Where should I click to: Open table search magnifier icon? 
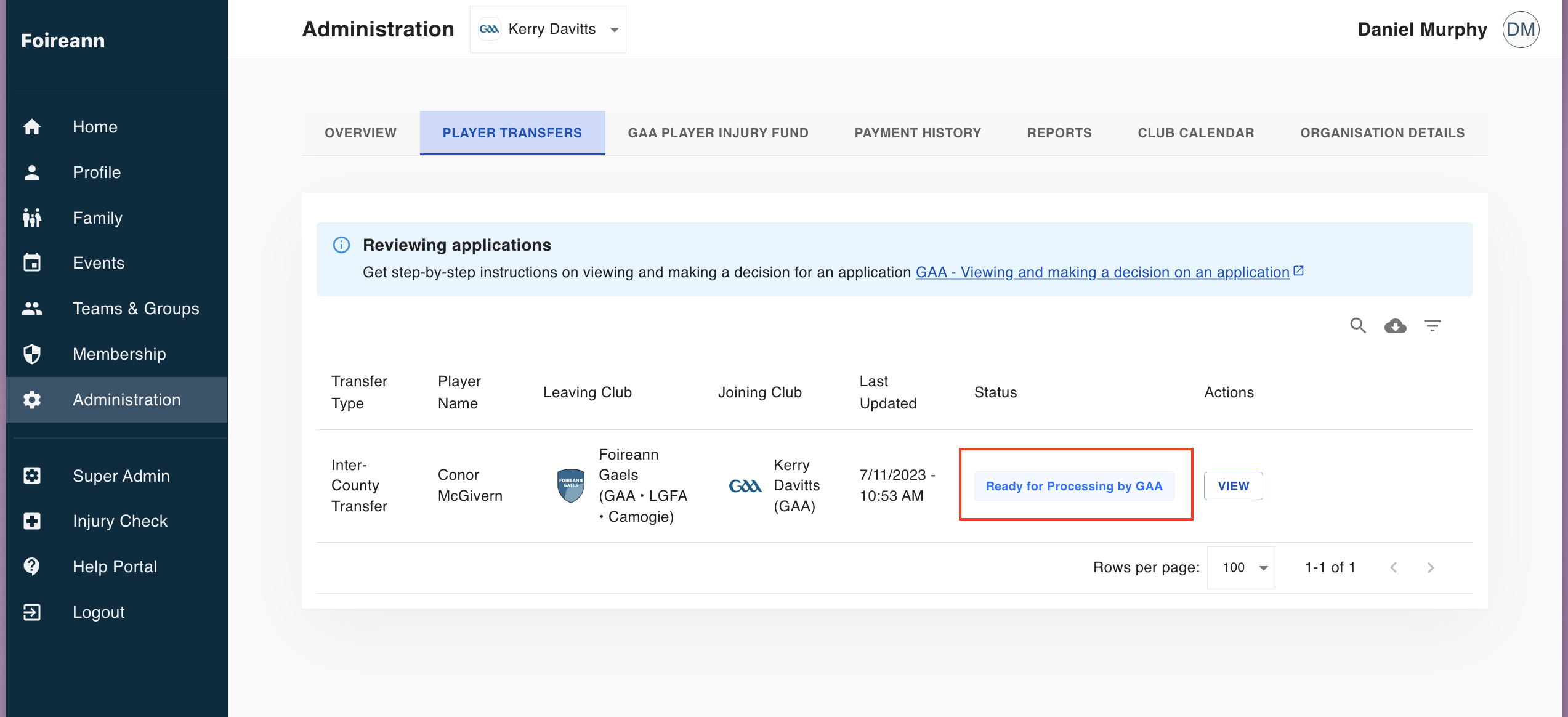pyautogui.click(x=1358, y=326)
